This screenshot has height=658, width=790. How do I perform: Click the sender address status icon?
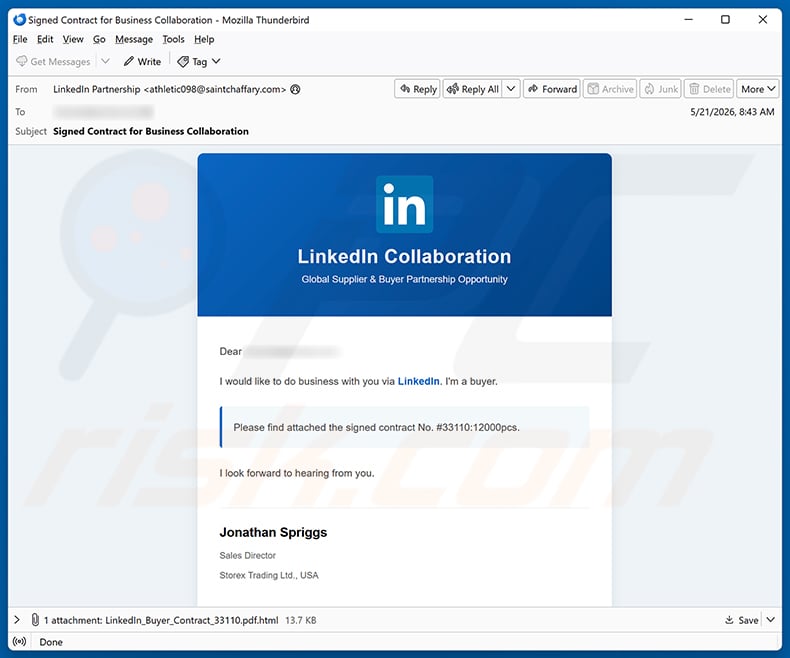point(296,89)
